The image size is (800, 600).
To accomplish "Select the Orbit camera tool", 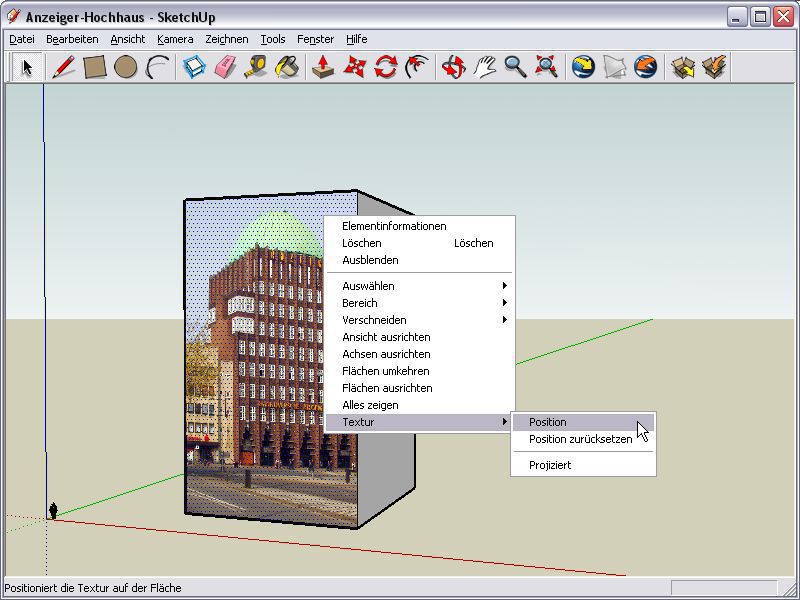I will point(453,67).
